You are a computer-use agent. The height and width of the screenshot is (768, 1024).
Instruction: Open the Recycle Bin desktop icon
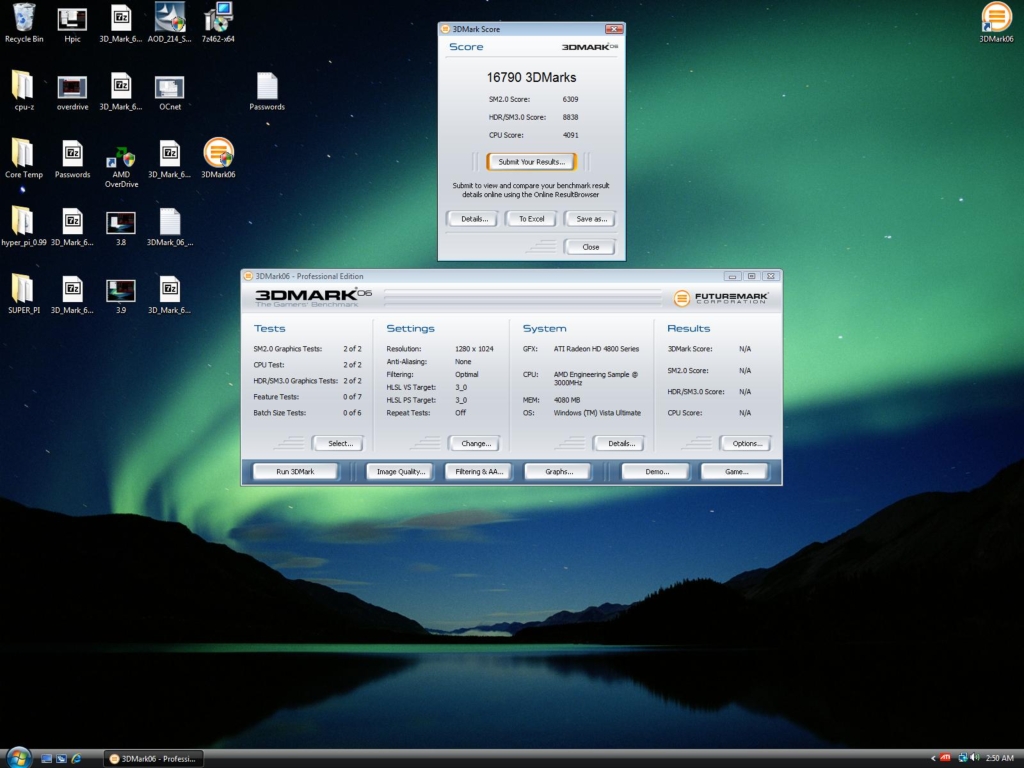coord(24,23)
